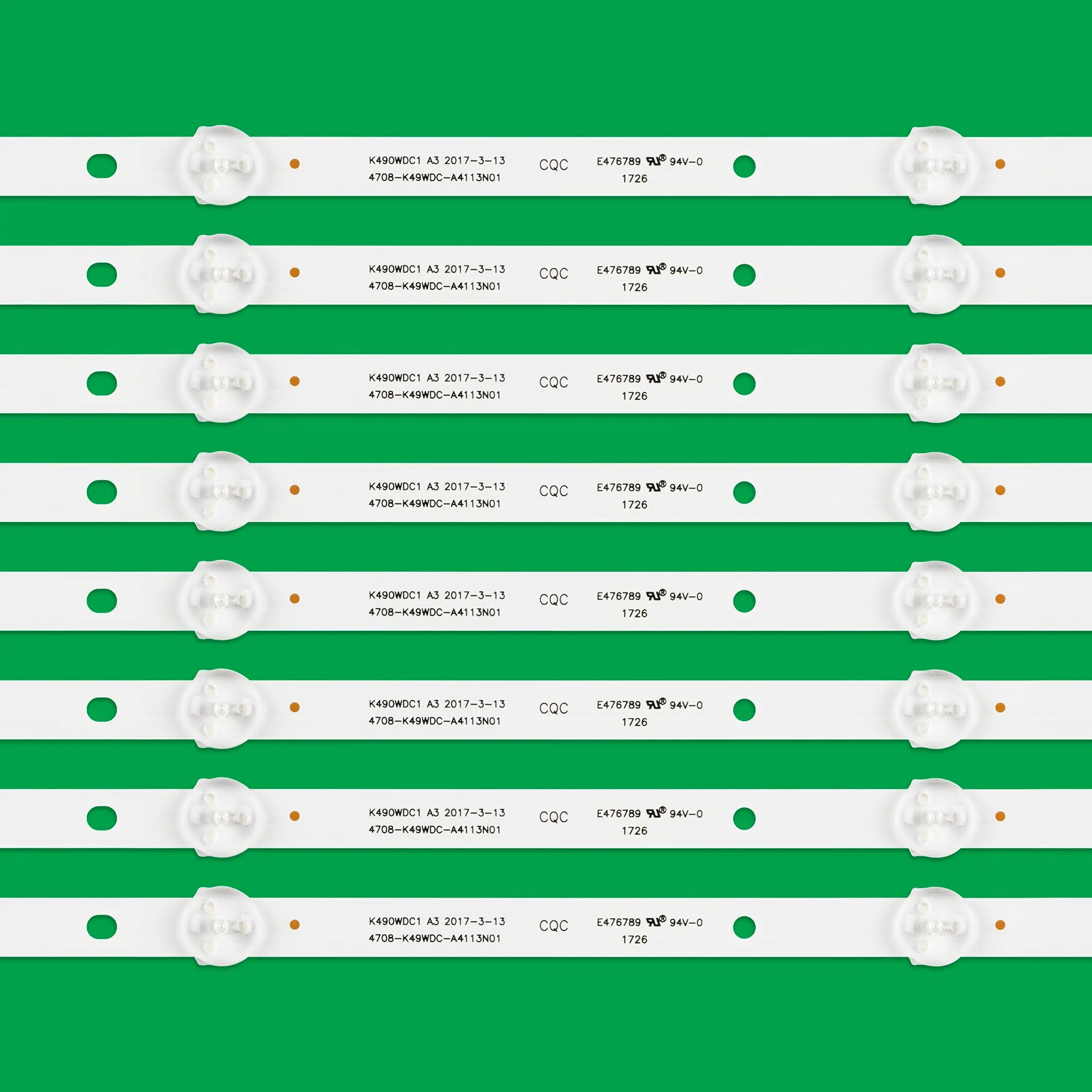
Task: Click the UL logo on the top strip
Action: coord(656,161)
